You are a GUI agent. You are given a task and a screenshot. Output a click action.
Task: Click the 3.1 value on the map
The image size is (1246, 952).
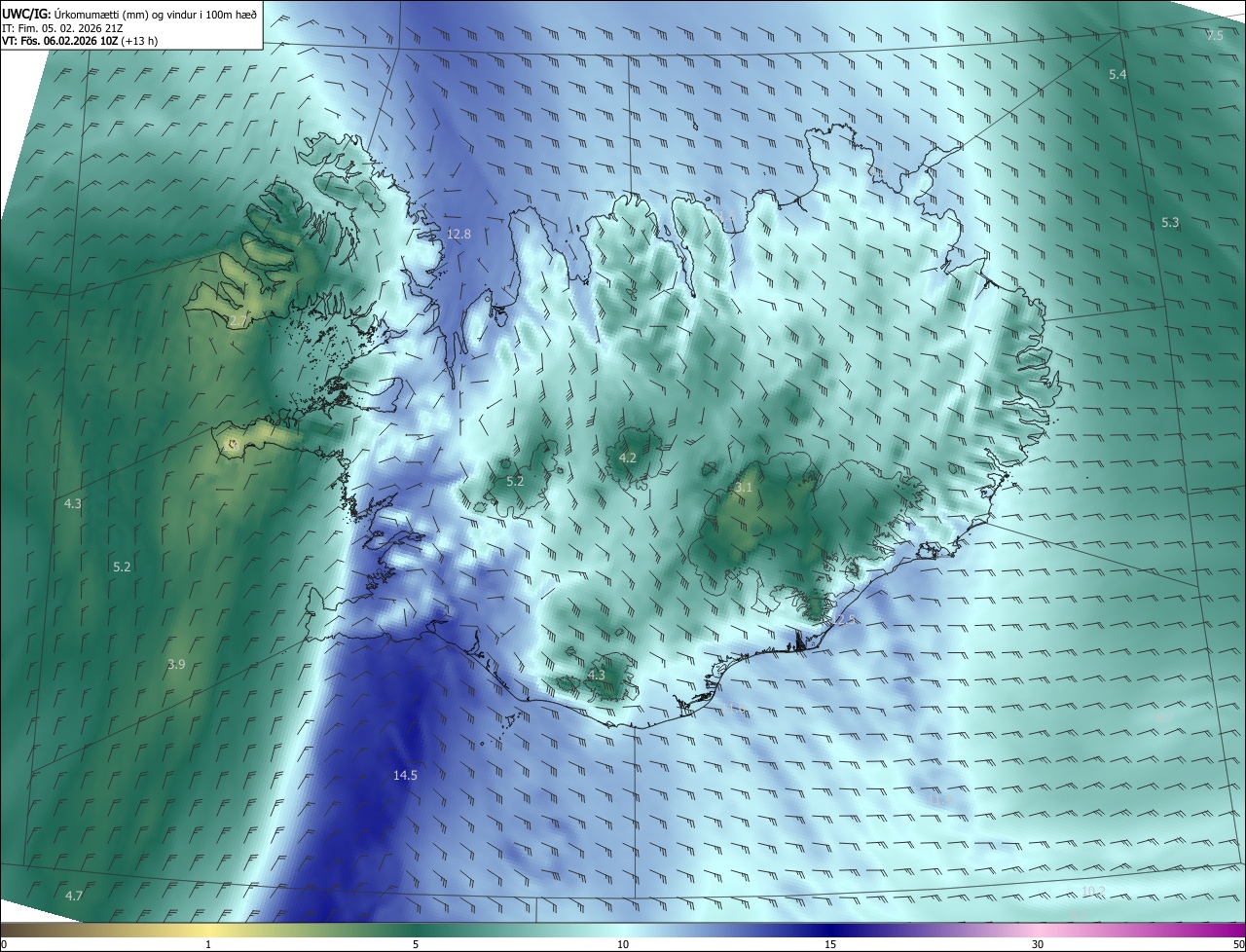point(744,487)
